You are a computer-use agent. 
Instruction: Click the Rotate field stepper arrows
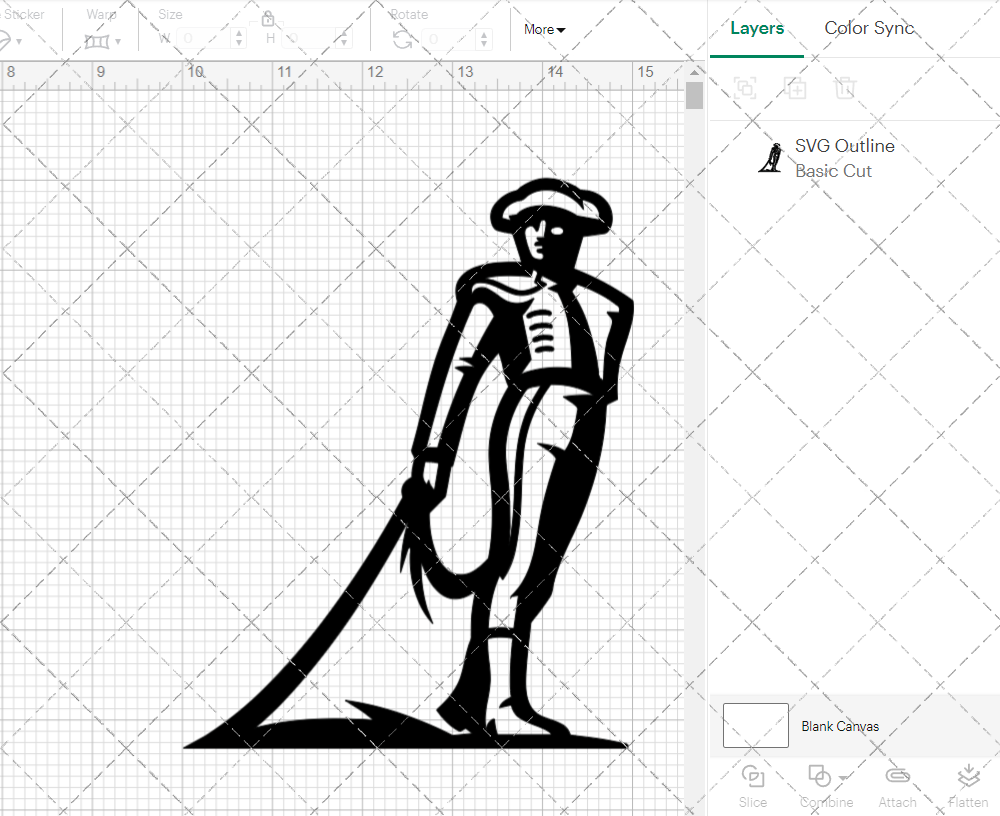(484, 39)
